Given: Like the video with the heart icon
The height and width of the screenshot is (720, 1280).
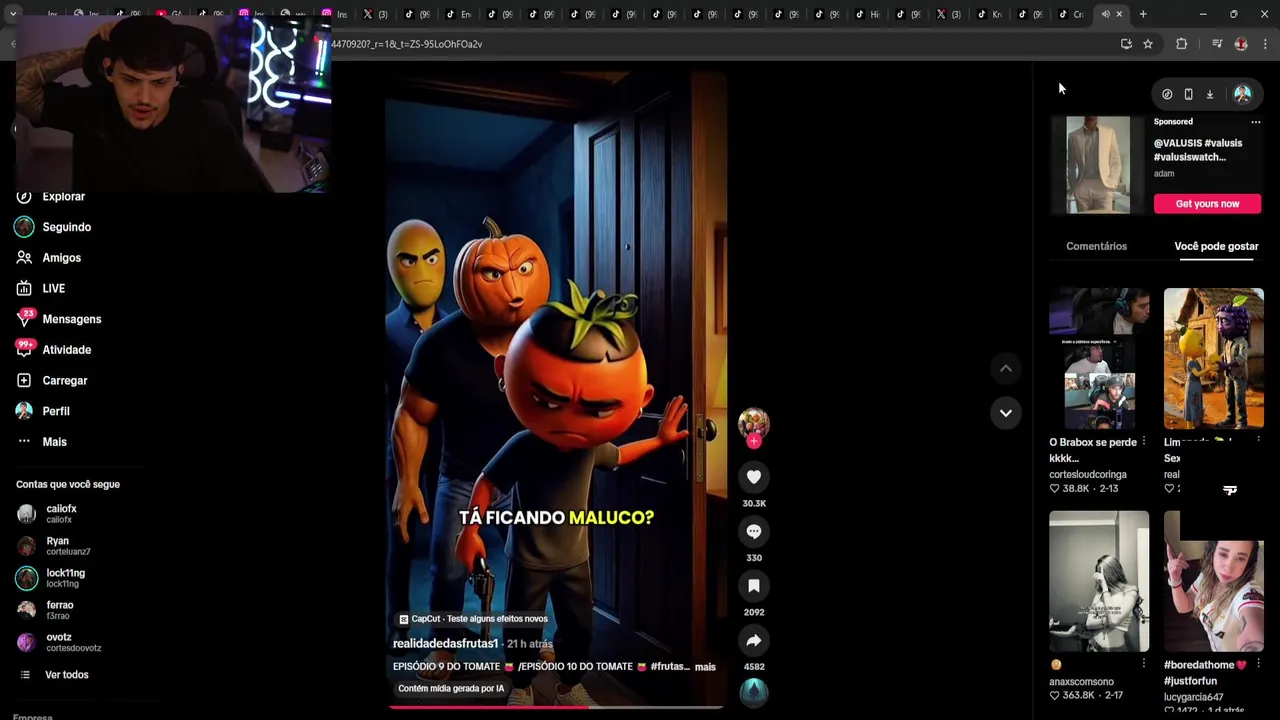Looking at the screenshot, I should 754,477.
